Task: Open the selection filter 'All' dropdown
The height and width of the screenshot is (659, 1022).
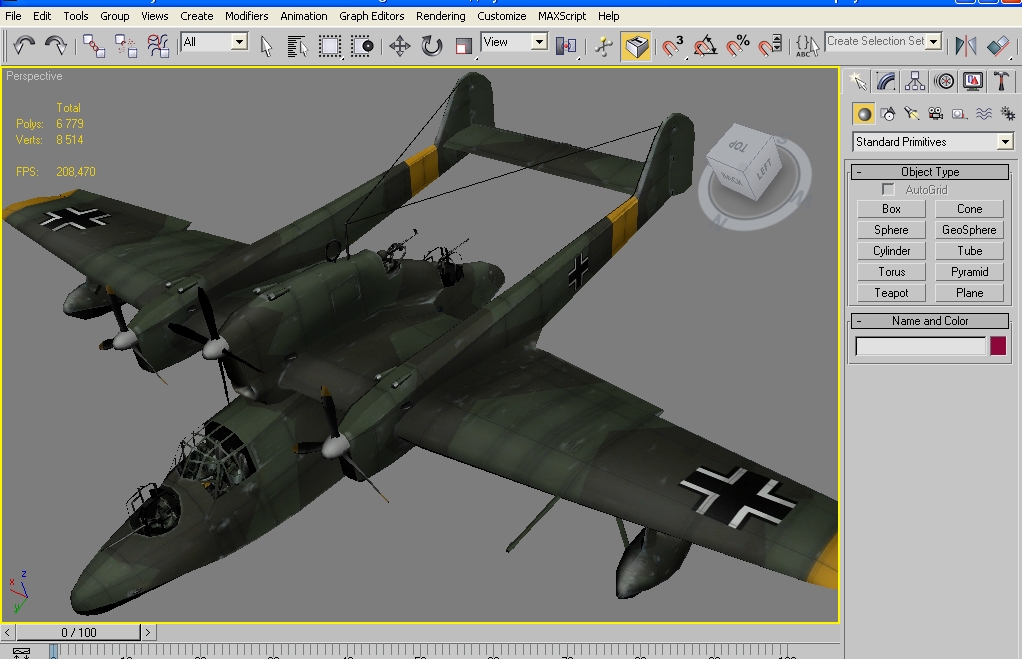Action: [239, 42]
